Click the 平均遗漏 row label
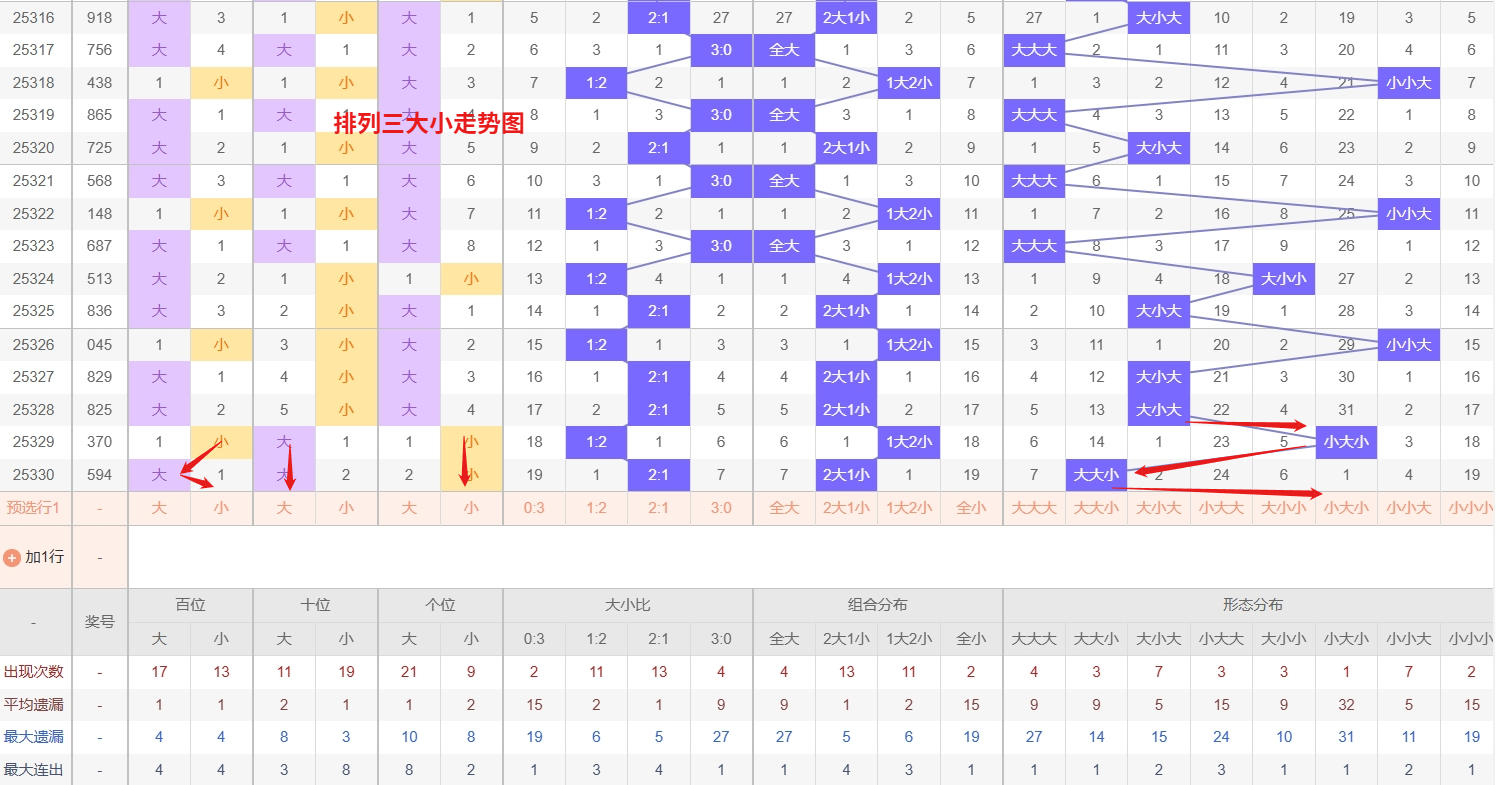The width and height of the screenshot is (1497, 785). point(34,705)
